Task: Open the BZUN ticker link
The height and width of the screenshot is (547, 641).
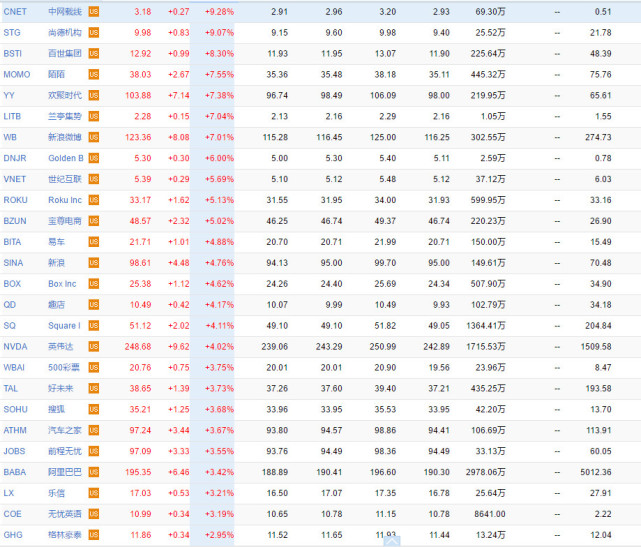Action: coord(15,221)
